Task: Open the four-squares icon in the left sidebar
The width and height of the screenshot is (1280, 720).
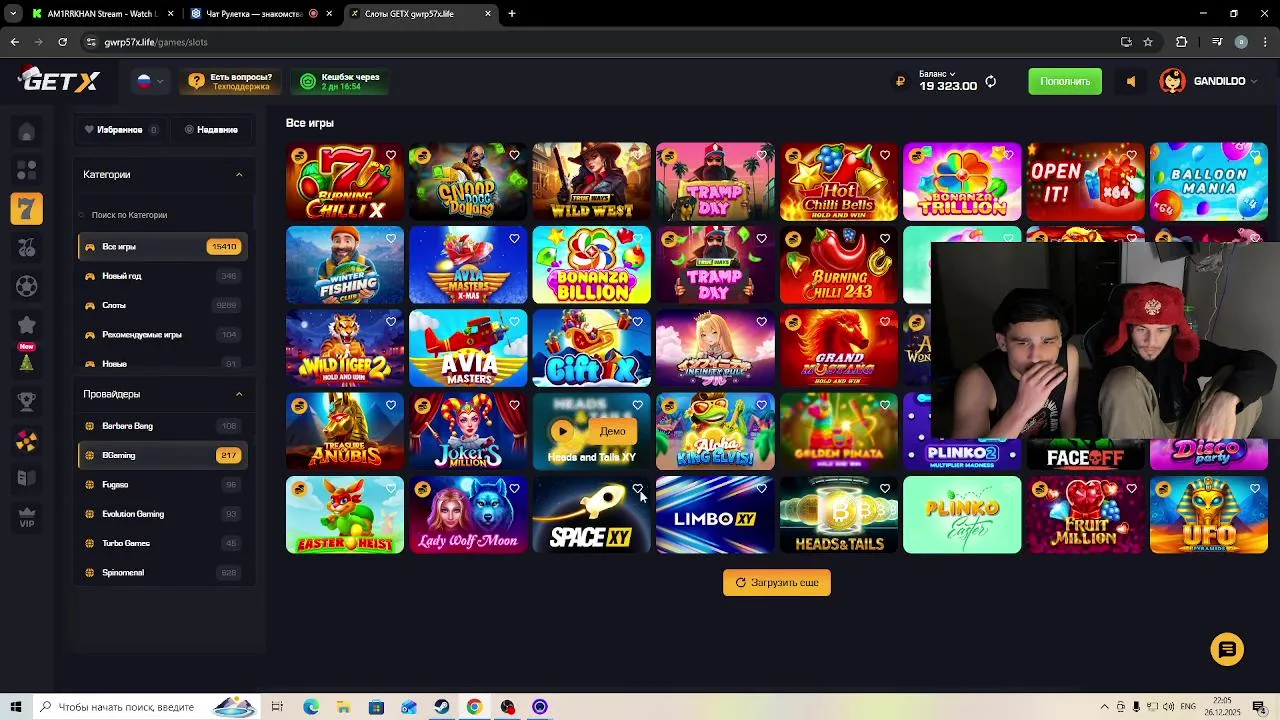Action: [x=27, y=170]
